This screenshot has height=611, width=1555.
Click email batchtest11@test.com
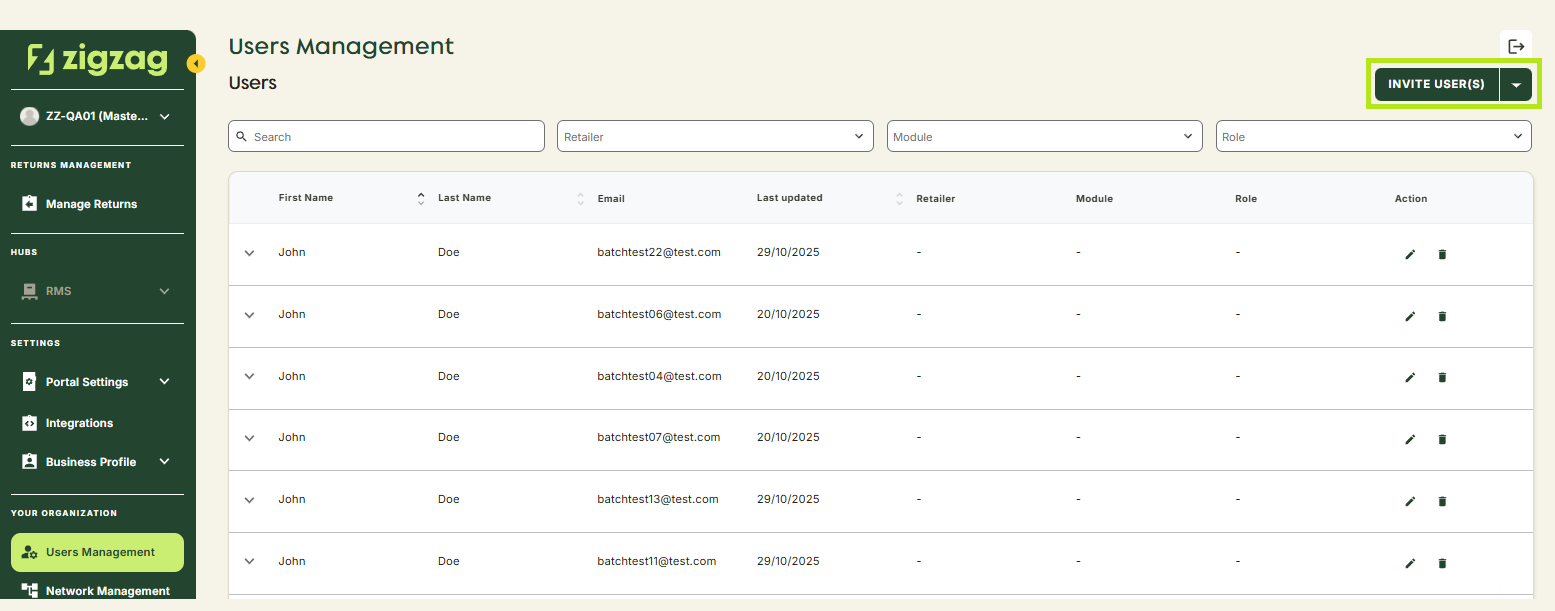tap(657, 561)
